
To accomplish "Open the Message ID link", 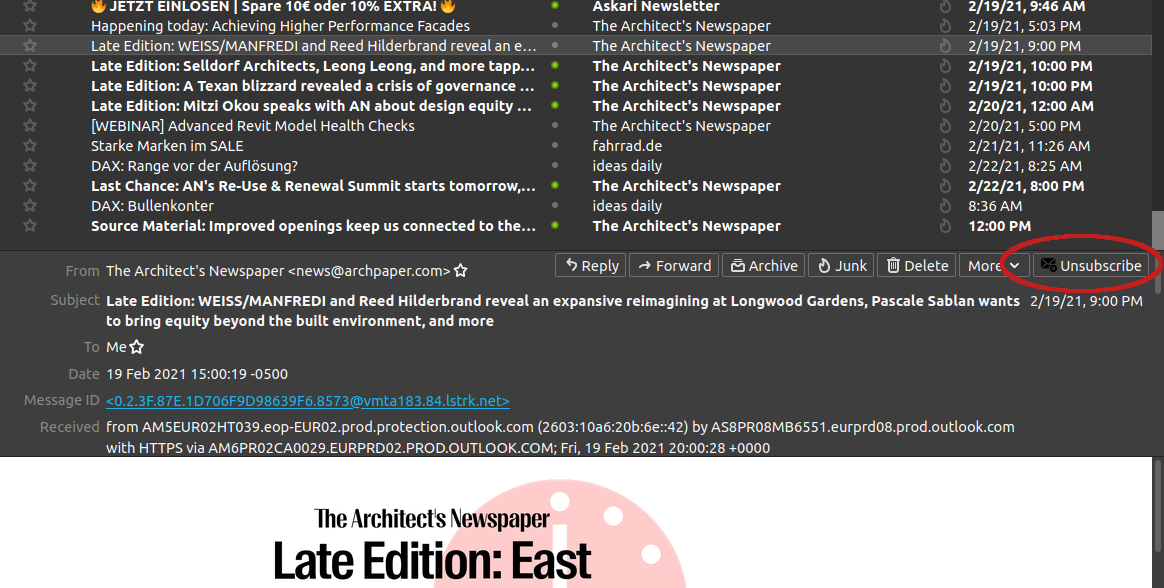I will [x=307, y=401].
